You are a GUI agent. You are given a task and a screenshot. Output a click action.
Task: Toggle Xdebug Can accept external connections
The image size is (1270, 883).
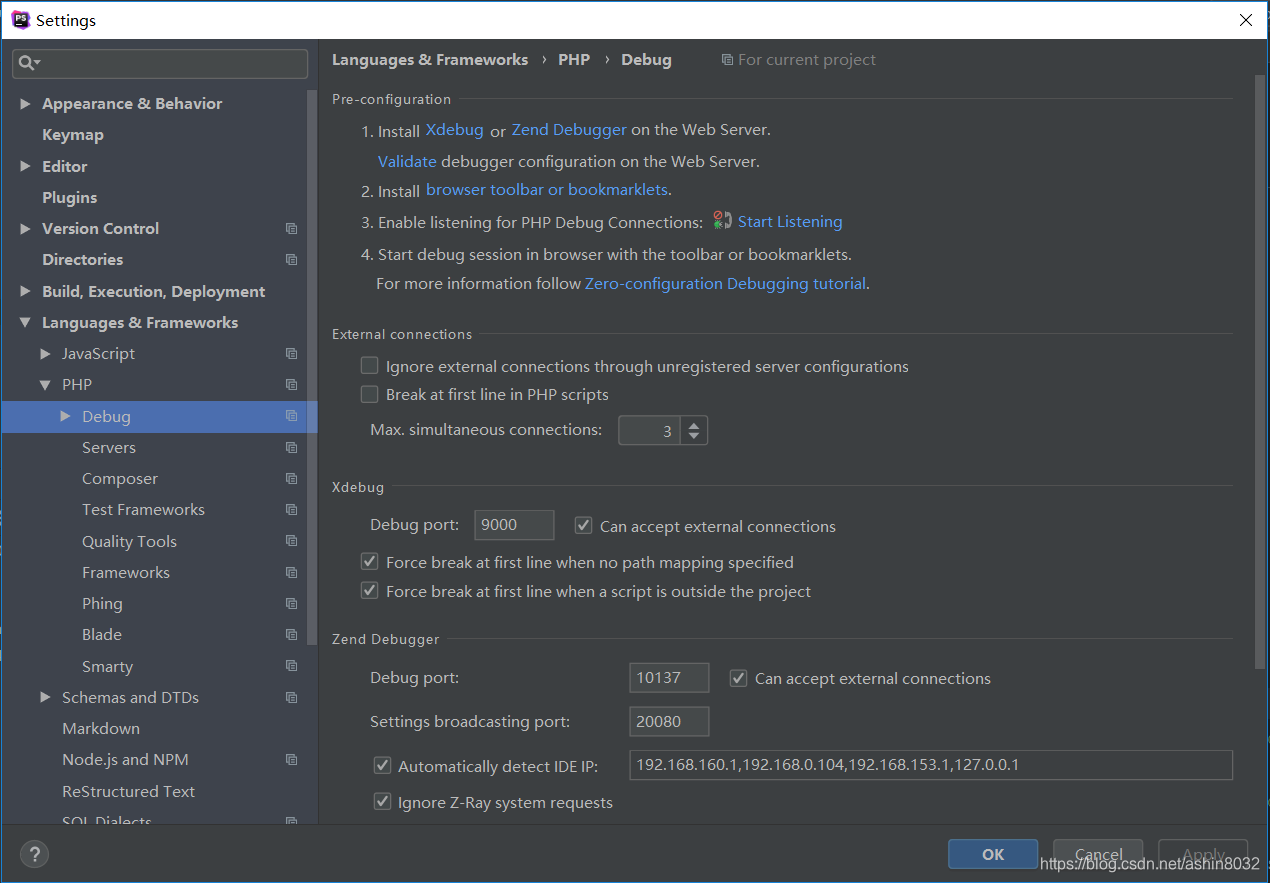point(584,525)
